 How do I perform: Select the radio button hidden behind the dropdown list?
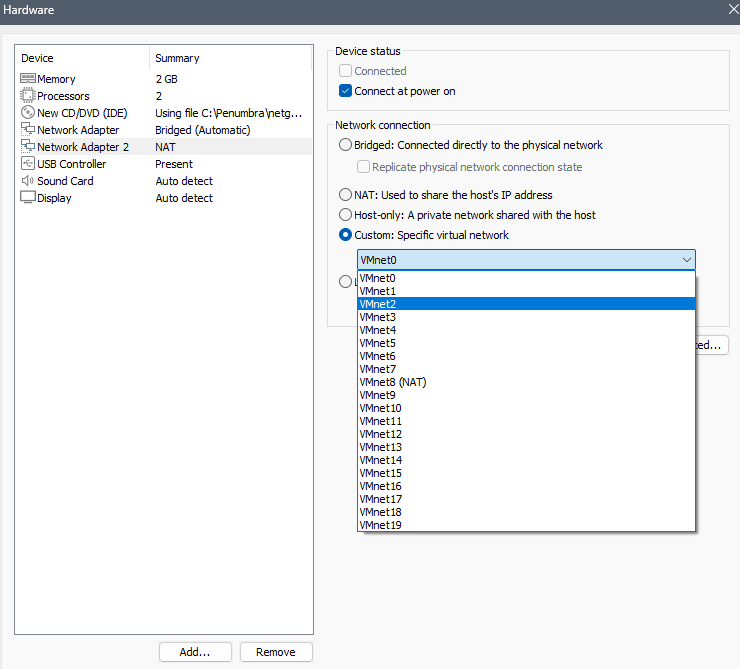click(345, 282)
